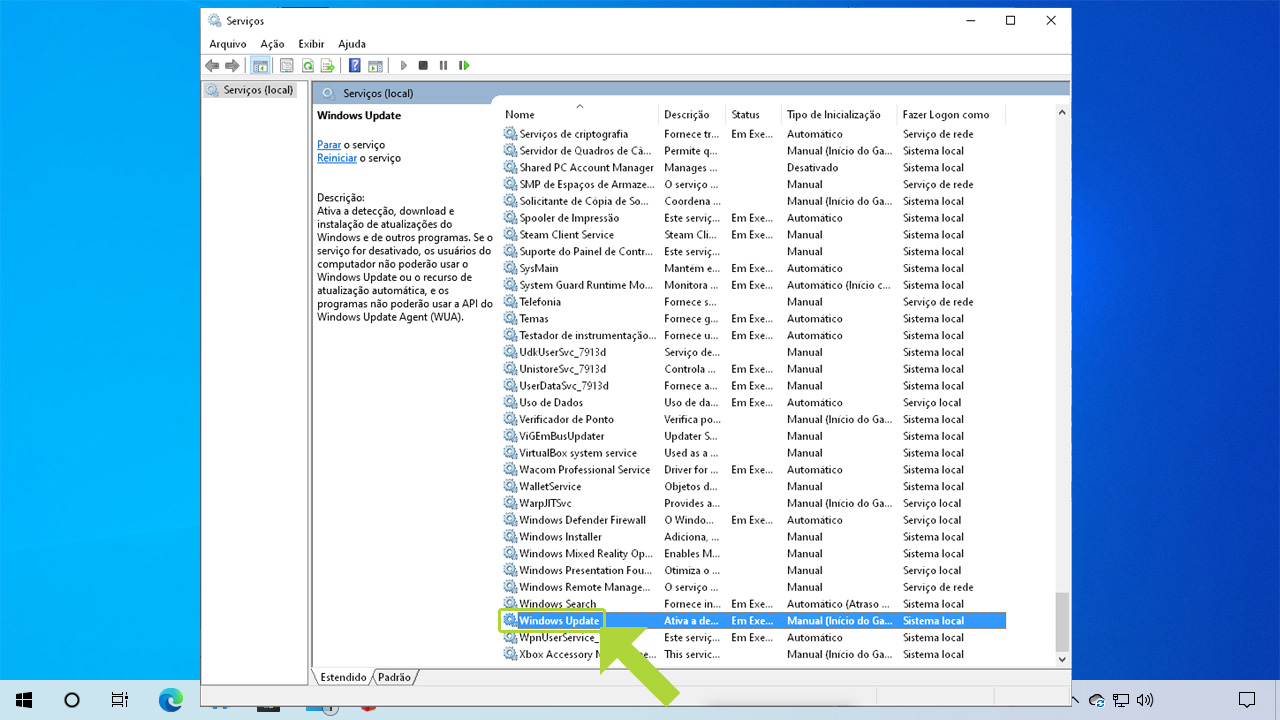The image size is (1280, 720).
Task: Open the Exportar Lista icon
Action: pos(325,65)
